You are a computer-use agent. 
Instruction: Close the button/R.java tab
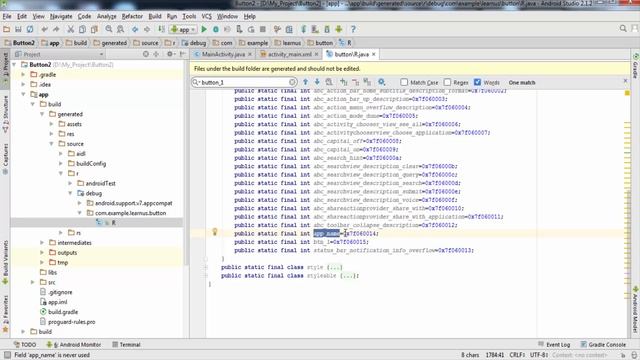pos(373,54)
